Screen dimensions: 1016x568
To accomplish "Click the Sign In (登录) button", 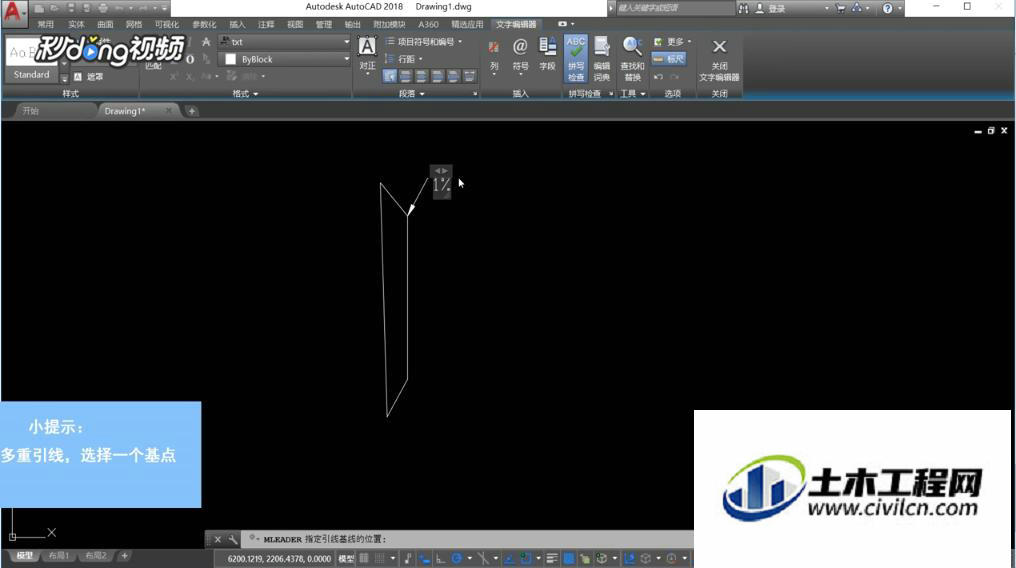I will [x=771, y=8].
